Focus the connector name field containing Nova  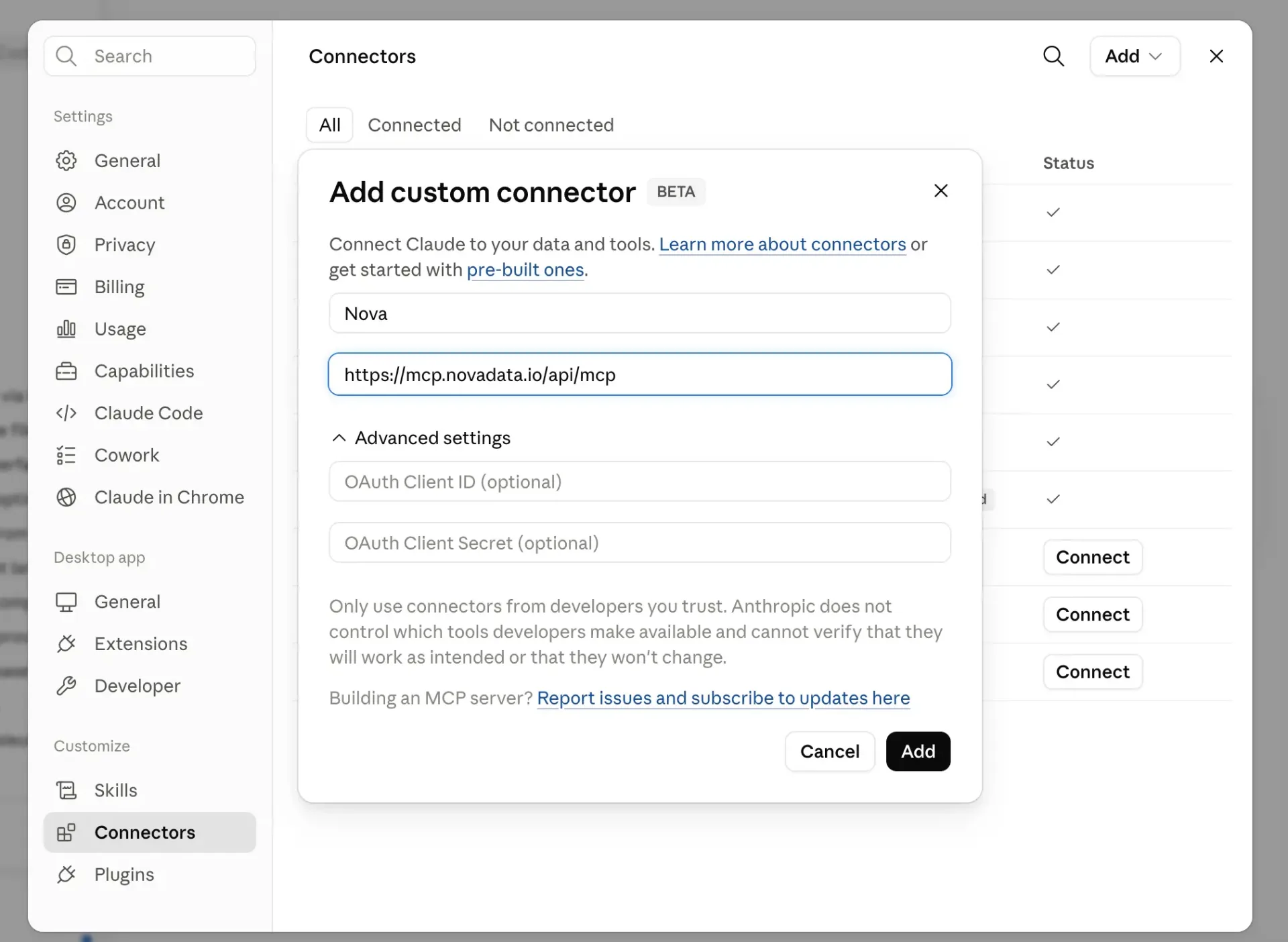639,313
